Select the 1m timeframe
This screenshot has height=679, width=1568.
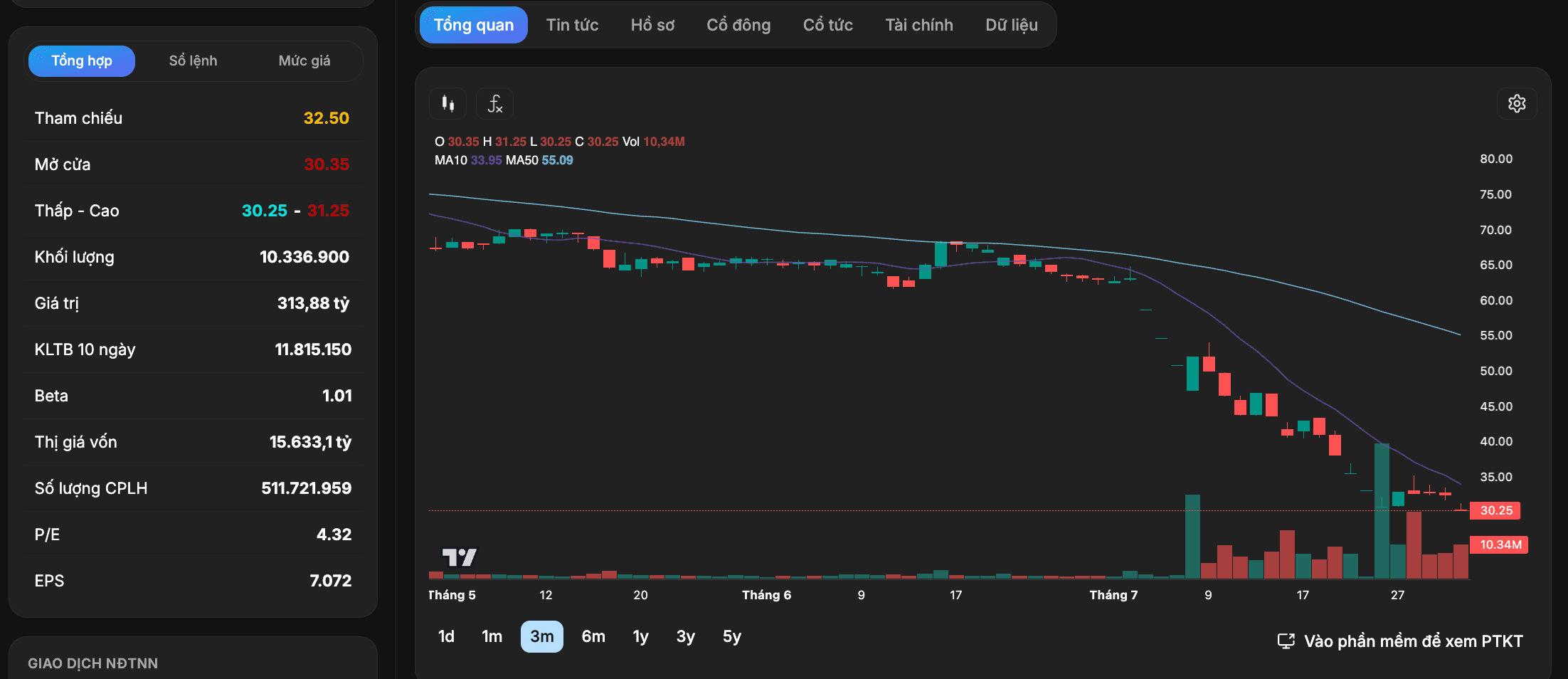(492, 636)
